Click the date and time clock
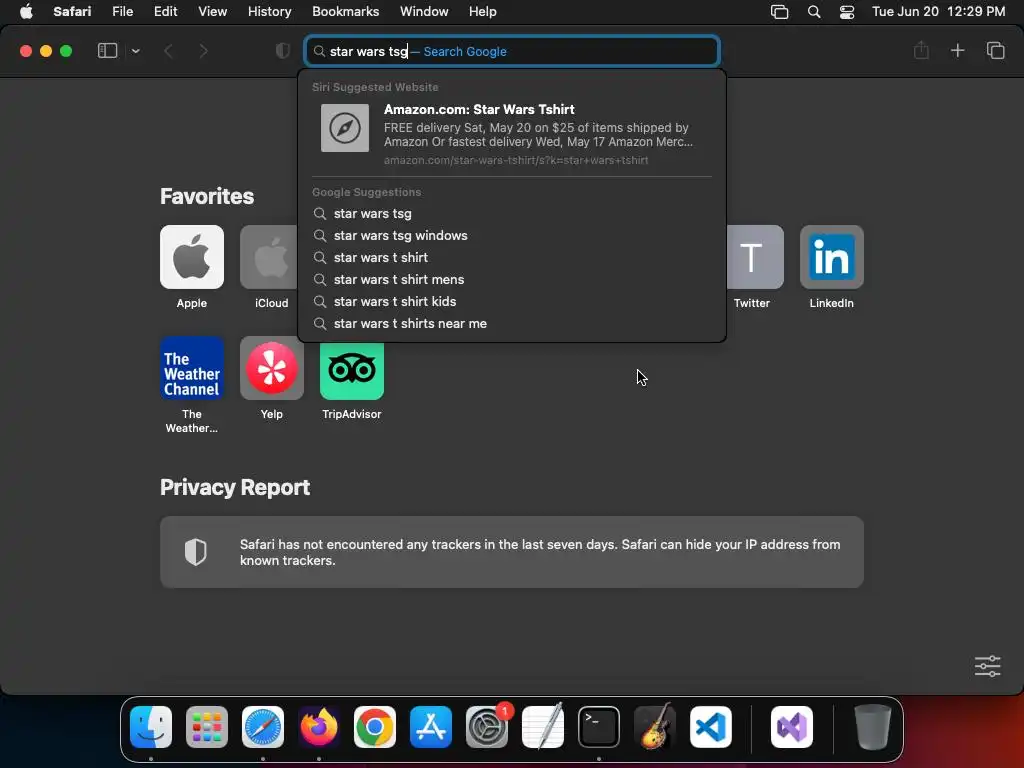This screenshot has width=1024, height=768. (938, 12)
